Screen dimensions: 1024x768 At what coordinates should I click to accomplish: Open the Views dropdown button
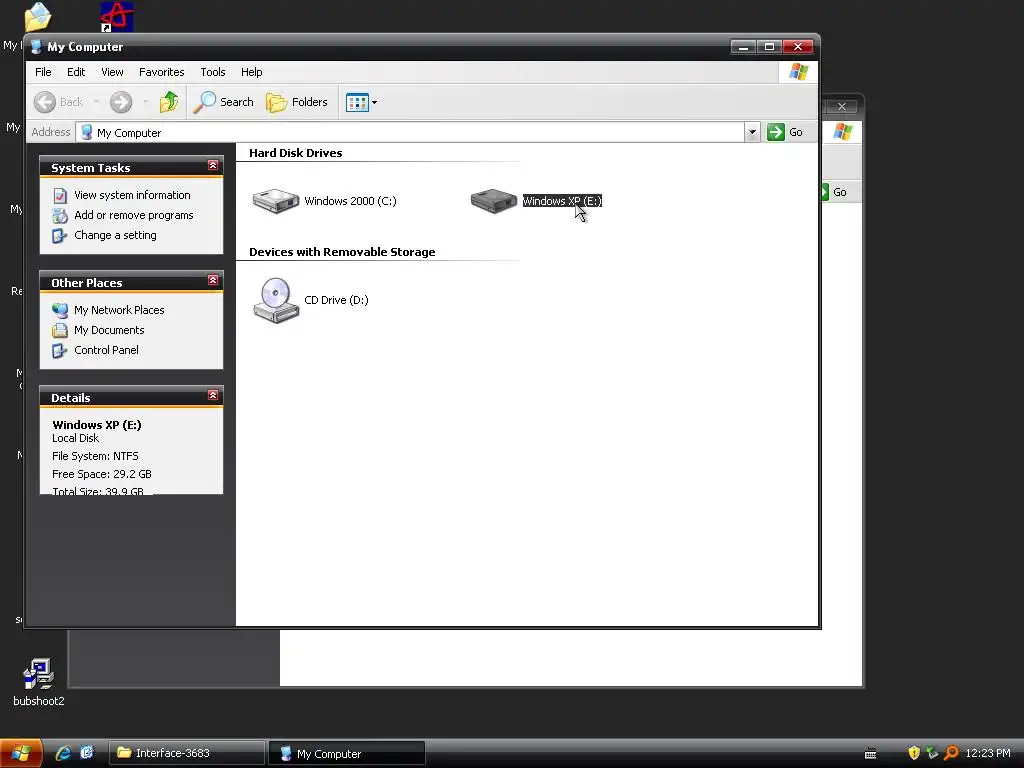click(x=361, y=103)
